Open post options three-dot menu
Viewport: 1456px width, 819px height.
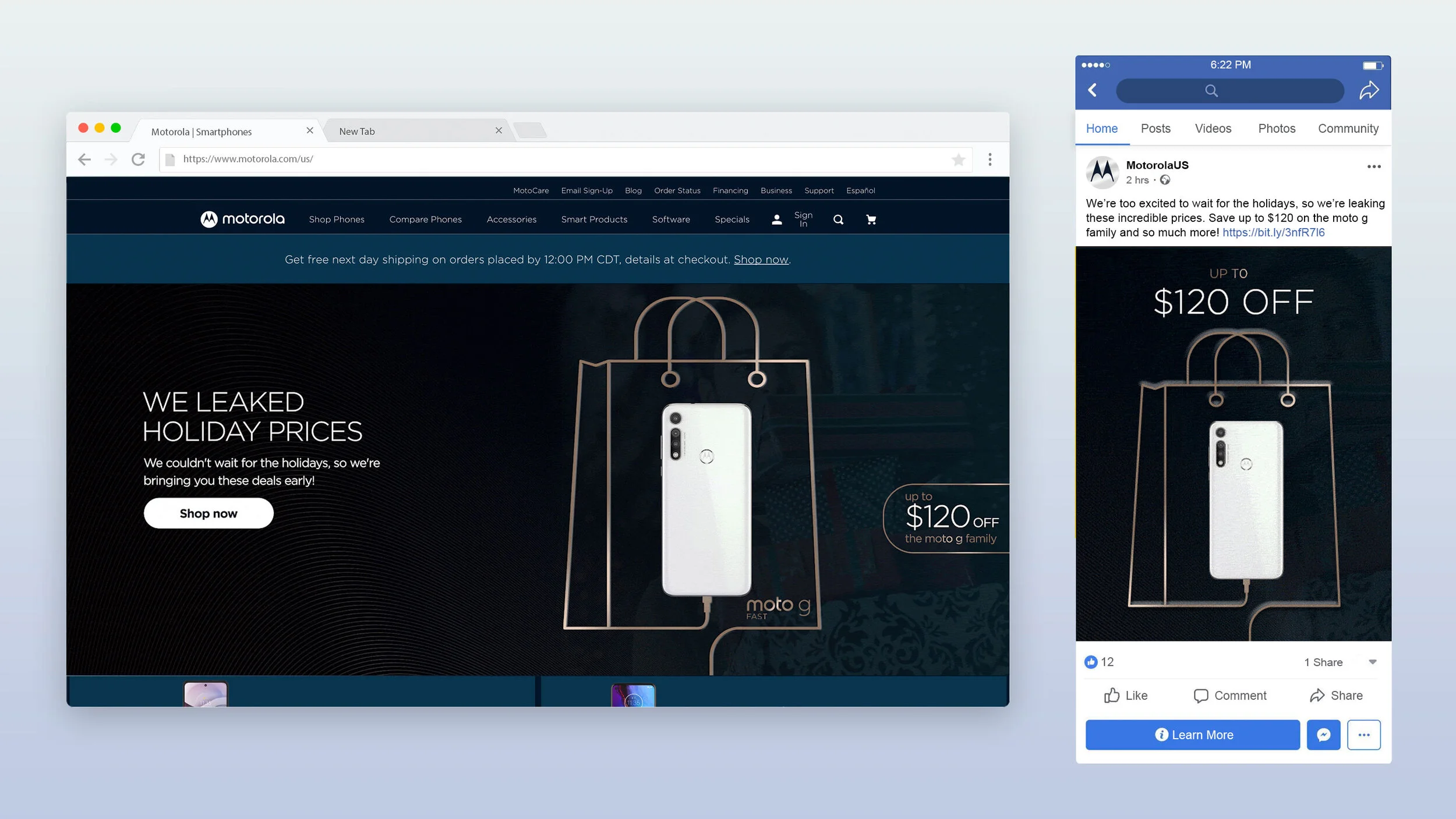[x=1374, y=166]
